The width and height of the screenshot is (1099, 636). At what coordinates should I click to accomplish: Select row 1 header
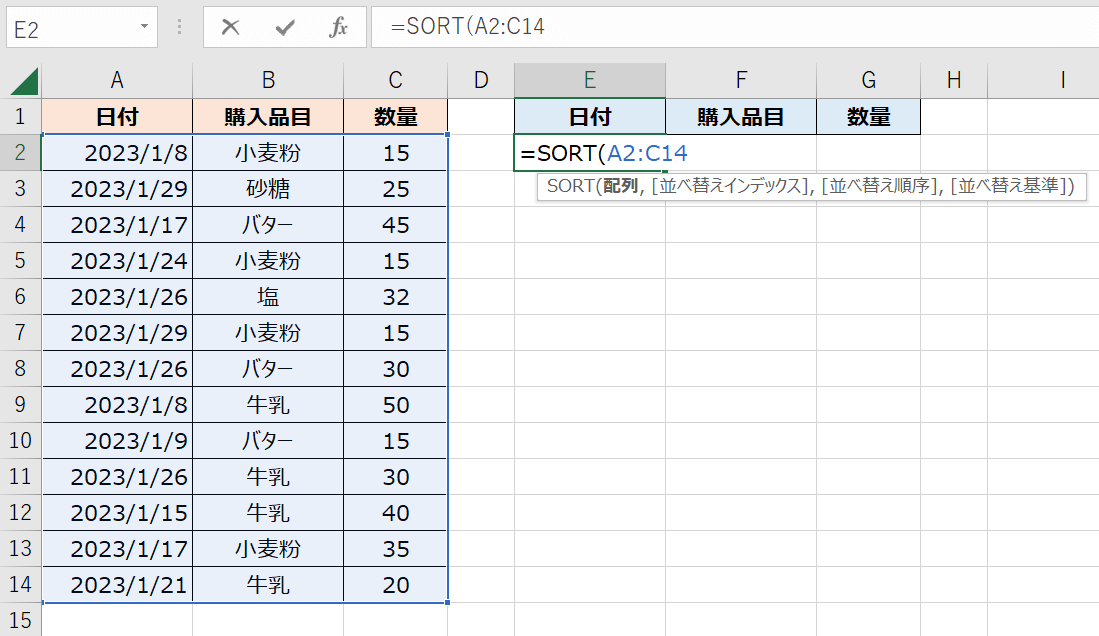click(x=21, y=117)
